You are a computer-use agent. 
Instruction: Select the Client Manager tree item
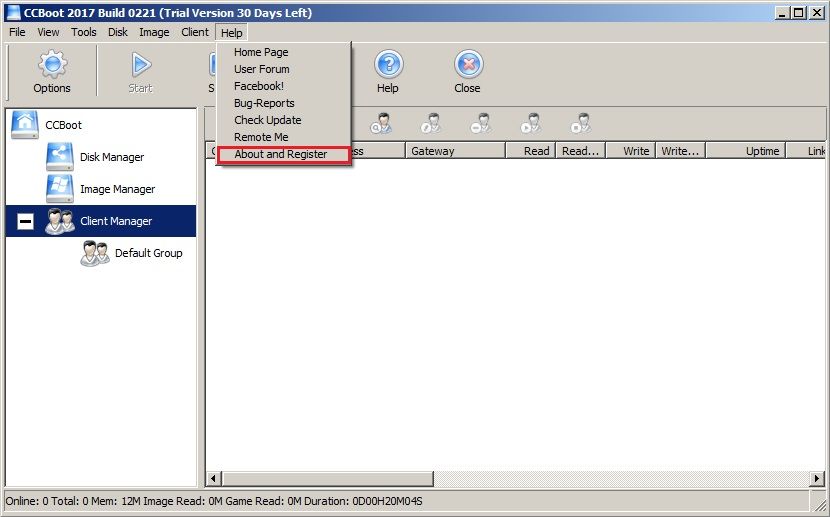tap(101, 221)
